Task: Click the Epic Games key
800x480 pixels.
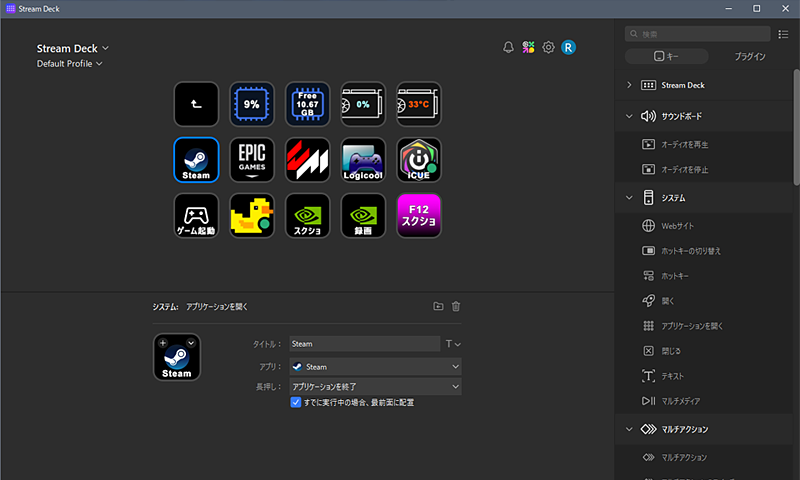Action: point(252,160)
